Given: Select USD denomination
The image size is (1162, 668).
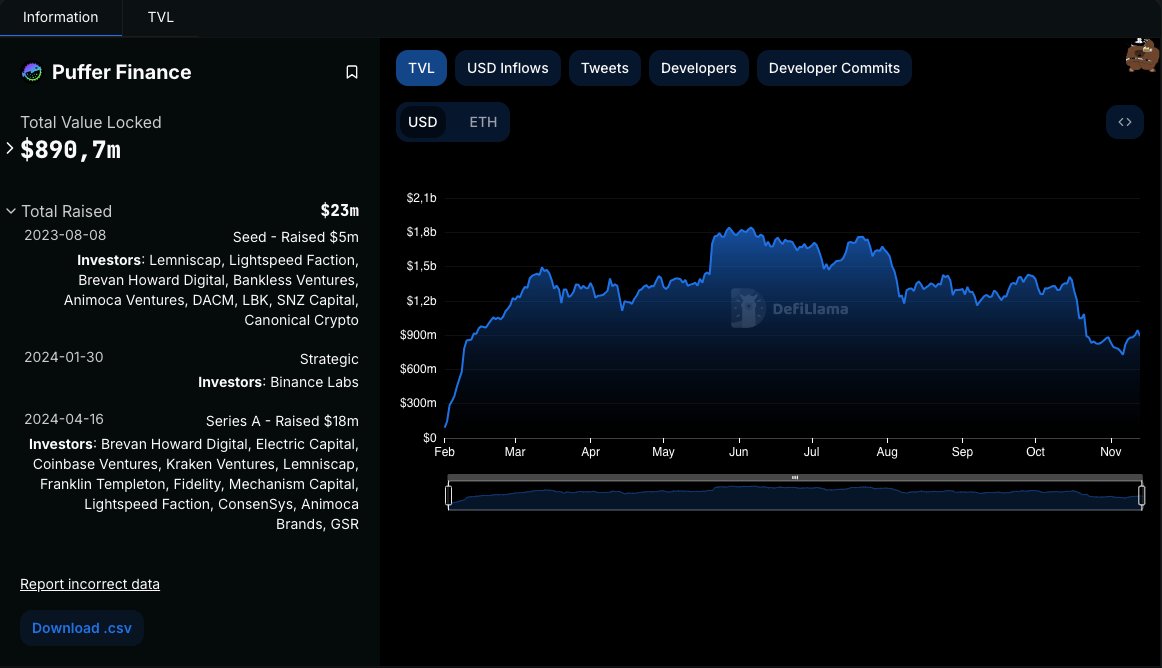Looking at the screenshot, I should coord(422,122).
